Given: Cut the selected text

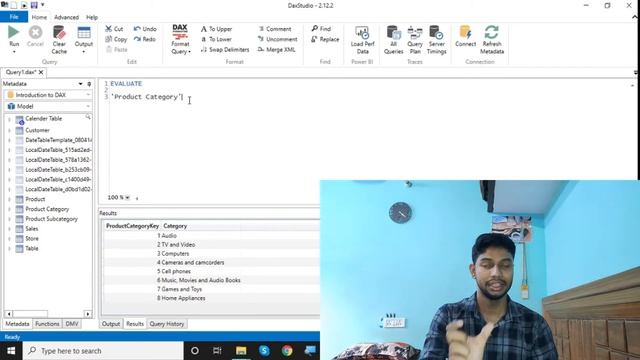Looking at the screenshot, I should coord(114,29).
